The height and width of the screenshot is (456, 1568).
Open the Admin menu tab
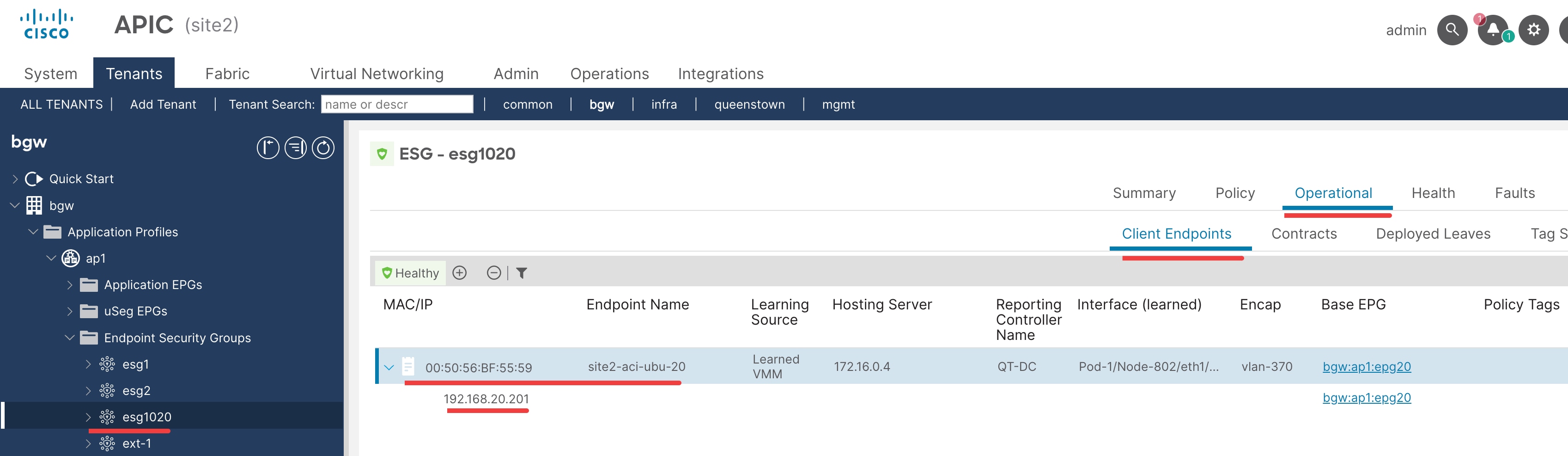pos(516,74)
